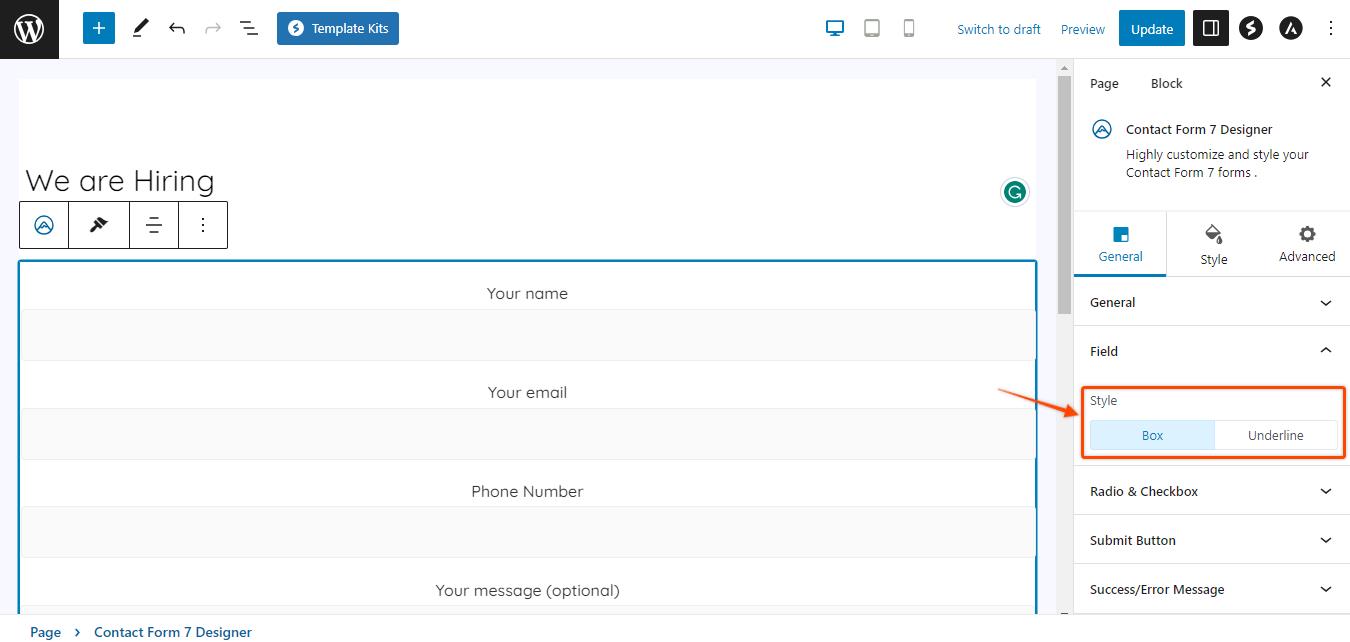Switch to tablet preview device icon
The image size is (1350, 642).
(x=872, y=29)
